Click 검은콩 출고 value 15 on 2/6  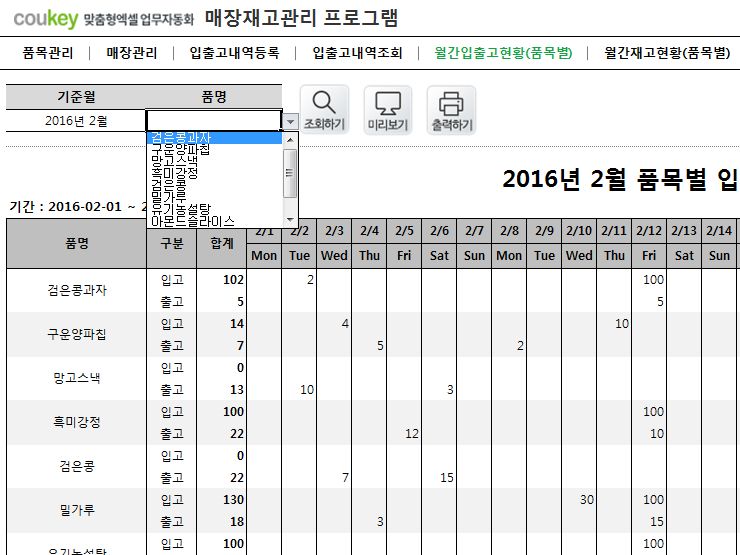point(446,478)
